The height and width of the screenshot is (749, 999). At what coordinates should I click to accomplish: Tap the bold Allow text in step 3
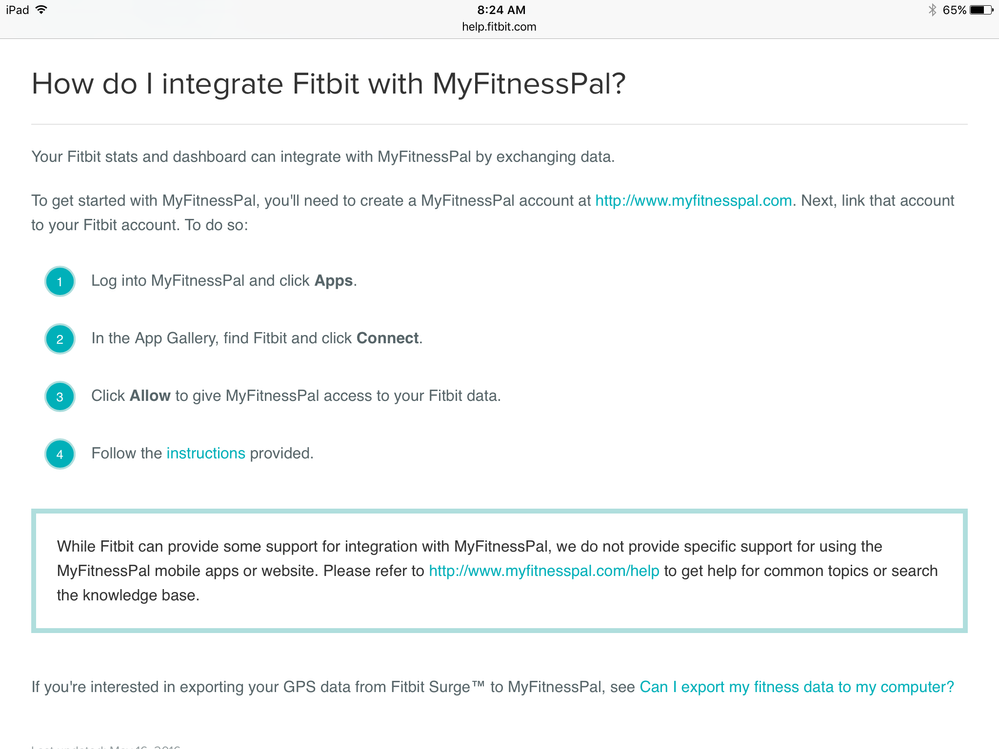(150, 396)
